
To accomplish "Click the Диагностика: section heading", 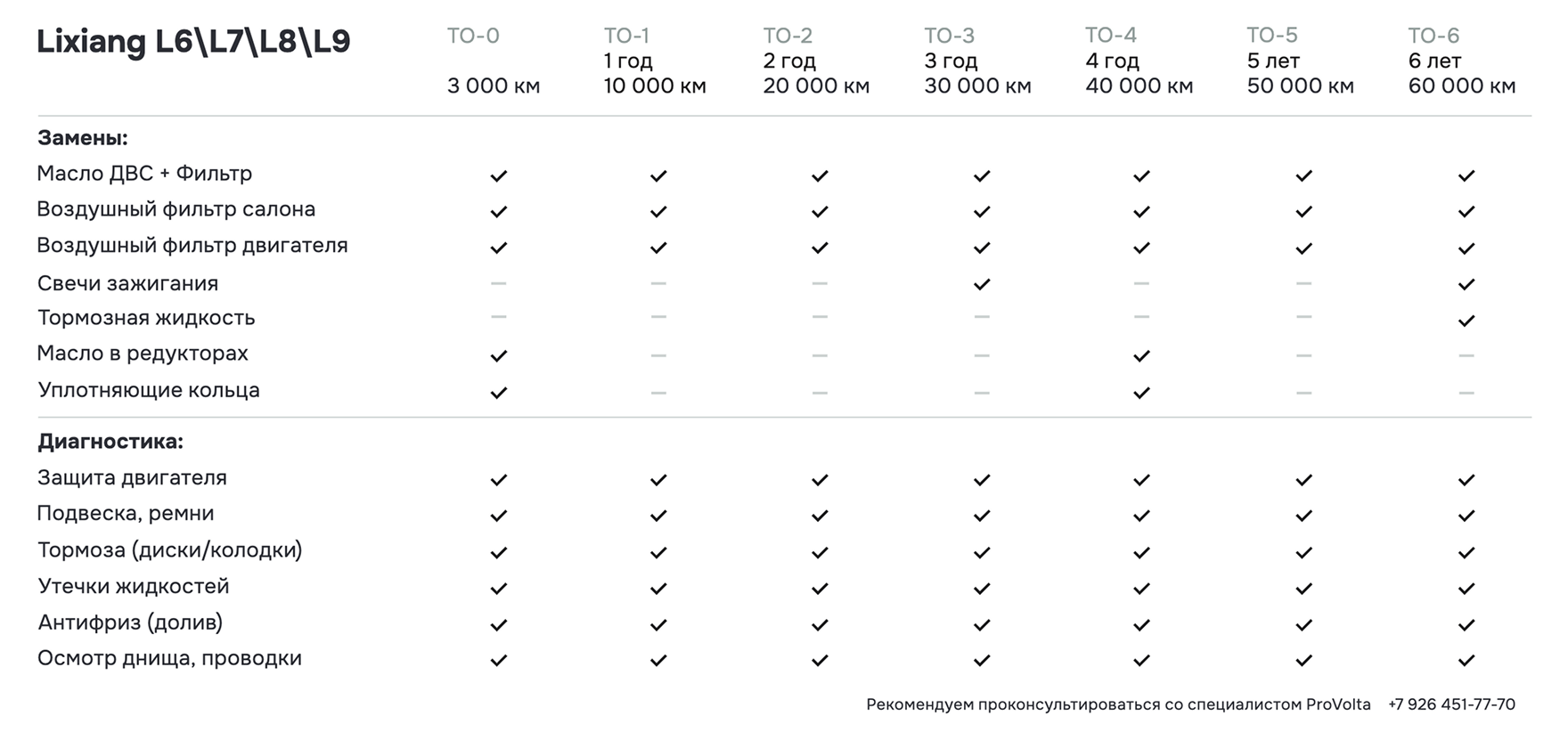I will (x=110, y=442).
